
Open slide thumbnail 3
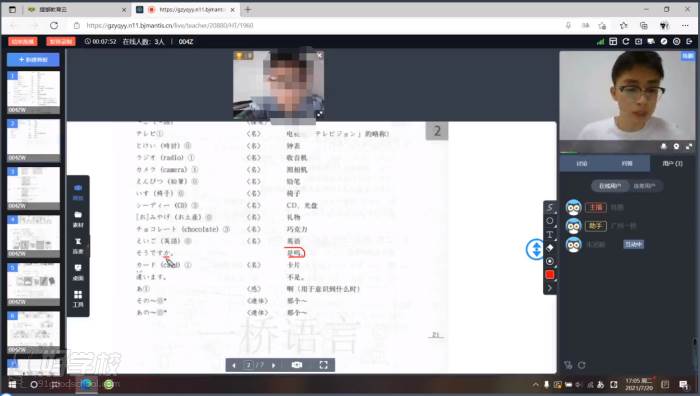(x=33, y=188)
